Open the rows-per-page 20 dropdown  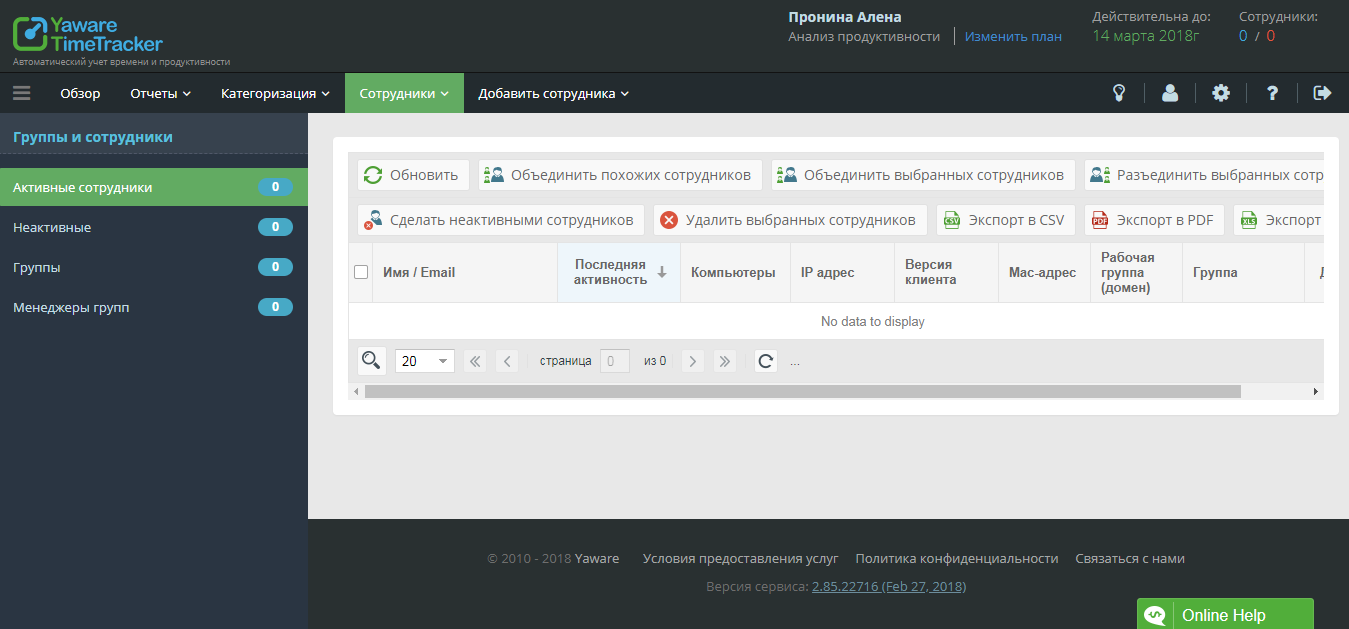coord(425,361)
